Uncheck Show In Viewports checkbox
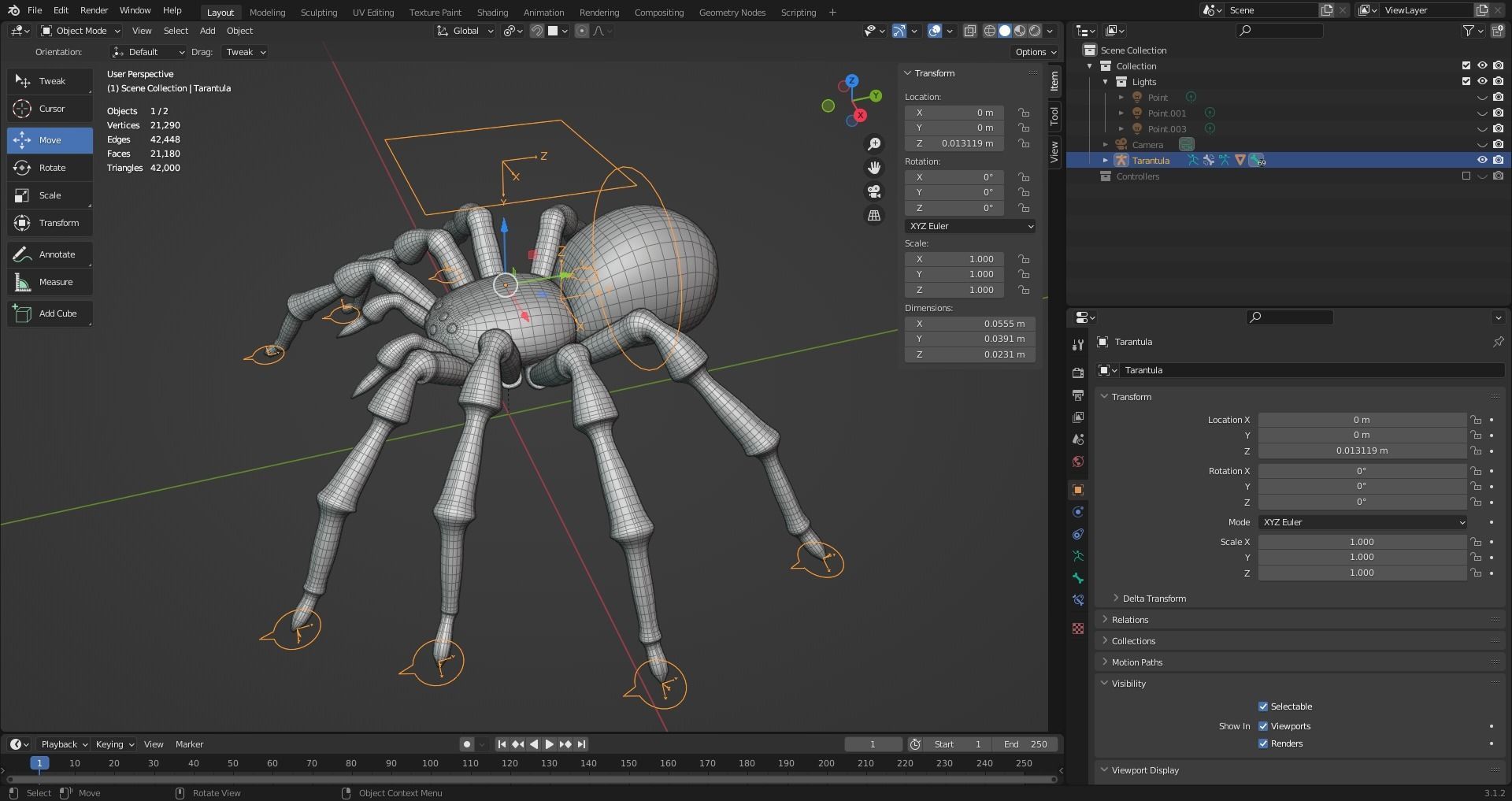 [x=1263, y=726]
